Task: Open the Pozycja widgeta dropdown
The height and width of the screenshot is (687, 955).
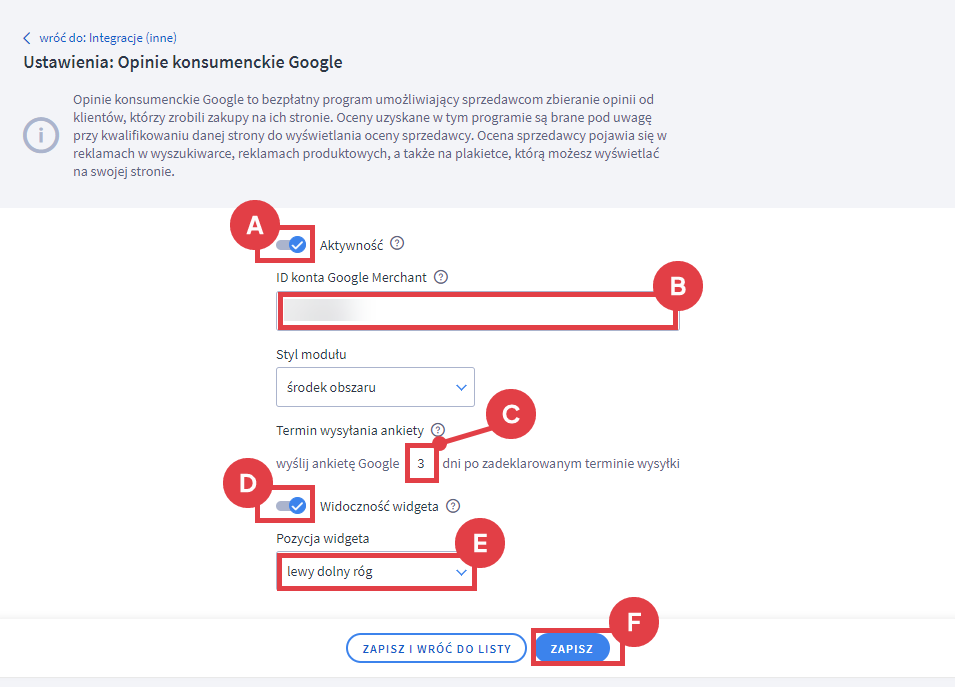Action: [375, 572]
